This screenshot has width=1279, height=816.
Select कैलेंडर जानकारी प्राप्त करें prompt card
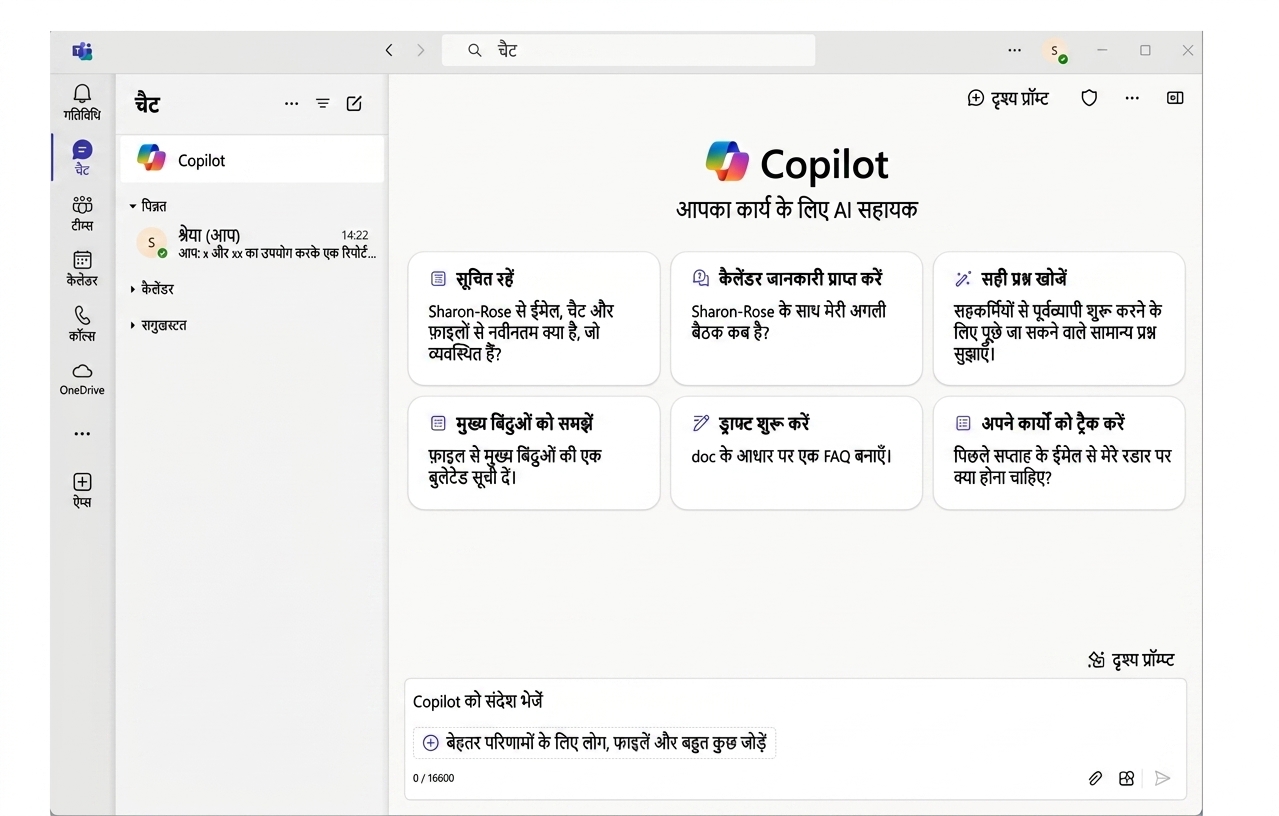796,319
